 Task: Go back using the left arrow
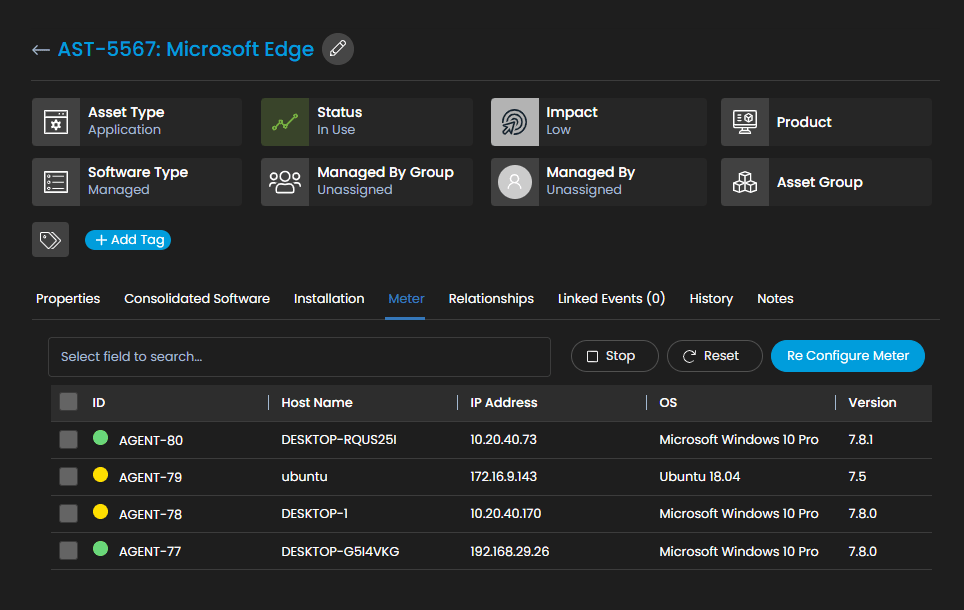(41, 50)
